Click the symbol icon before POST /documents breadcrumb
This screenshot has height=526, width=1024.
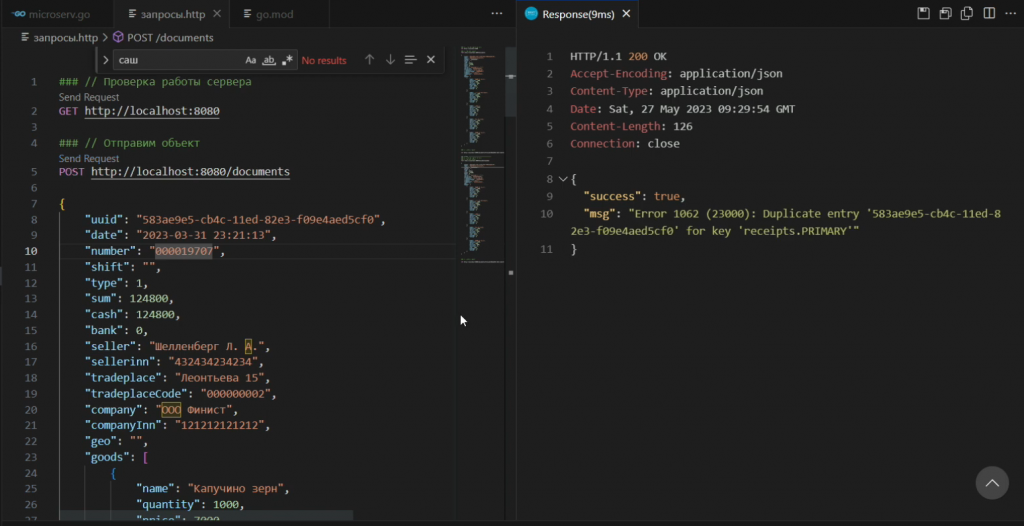tap(118, 38)
